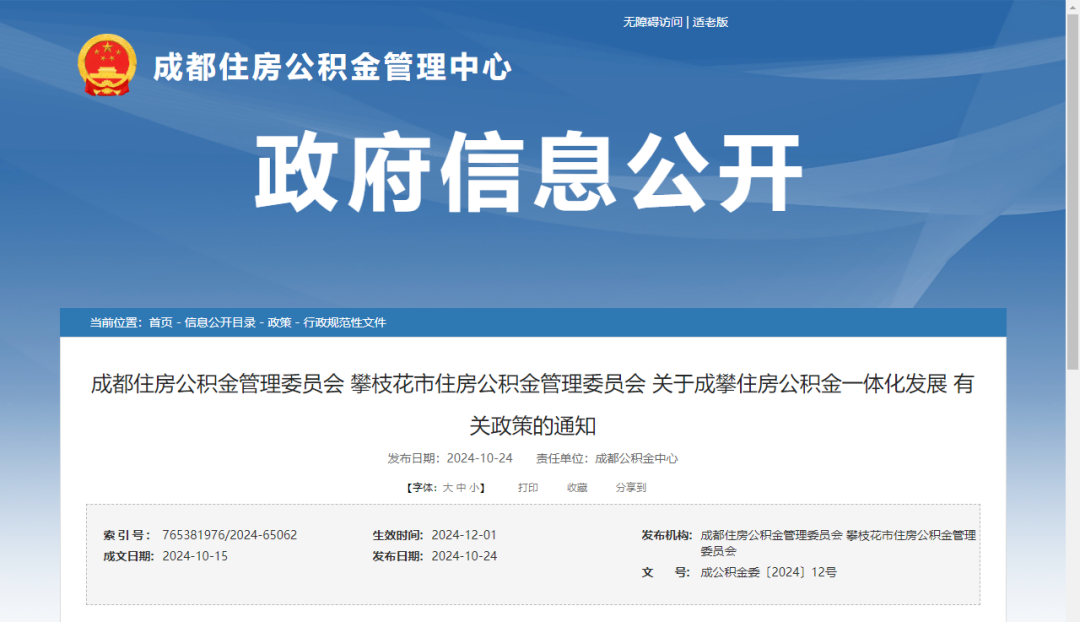Set font size to 小 (small)

[474, 488]
